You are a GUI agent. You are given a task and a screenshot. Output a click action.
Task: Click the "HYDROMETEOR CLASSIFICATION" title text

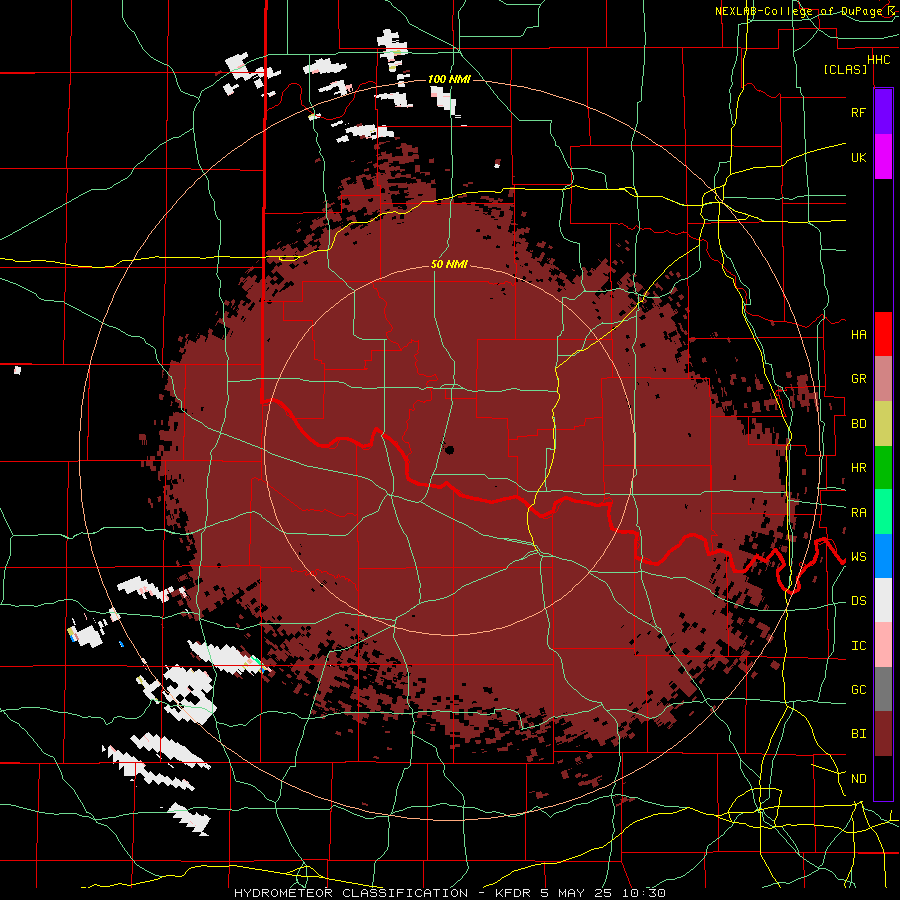tap(351, 893)
